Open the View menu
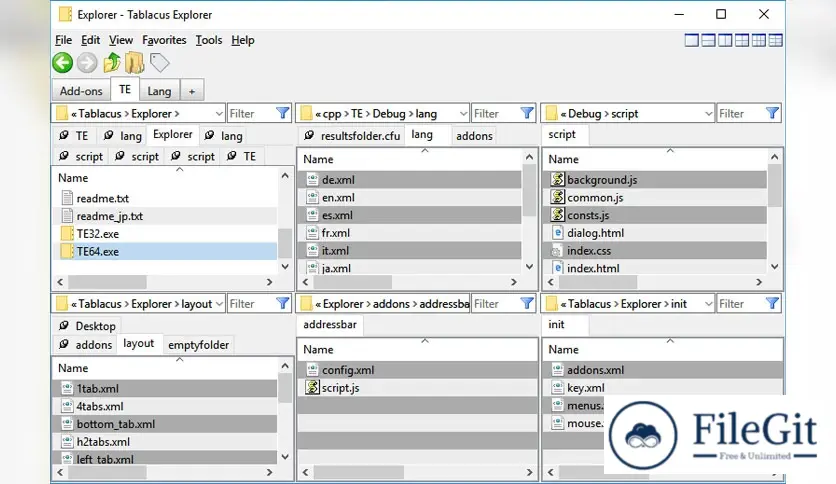836x484 pixels. click(x=120, y=40)
